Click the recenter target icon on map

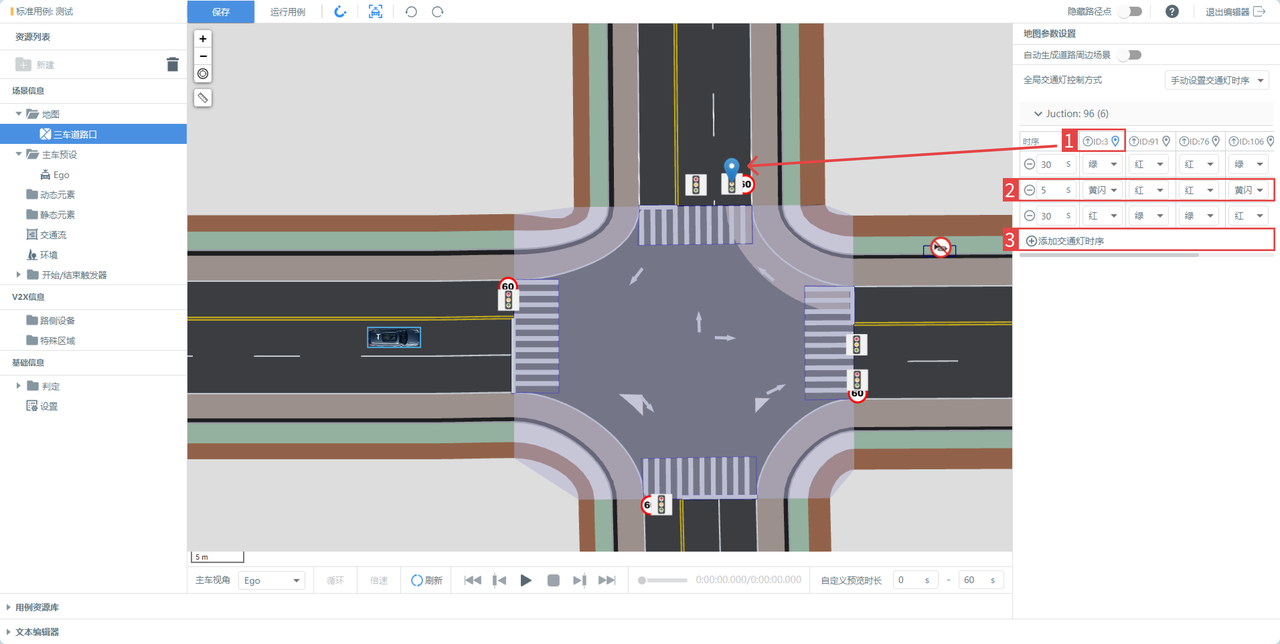coord(203,73)
